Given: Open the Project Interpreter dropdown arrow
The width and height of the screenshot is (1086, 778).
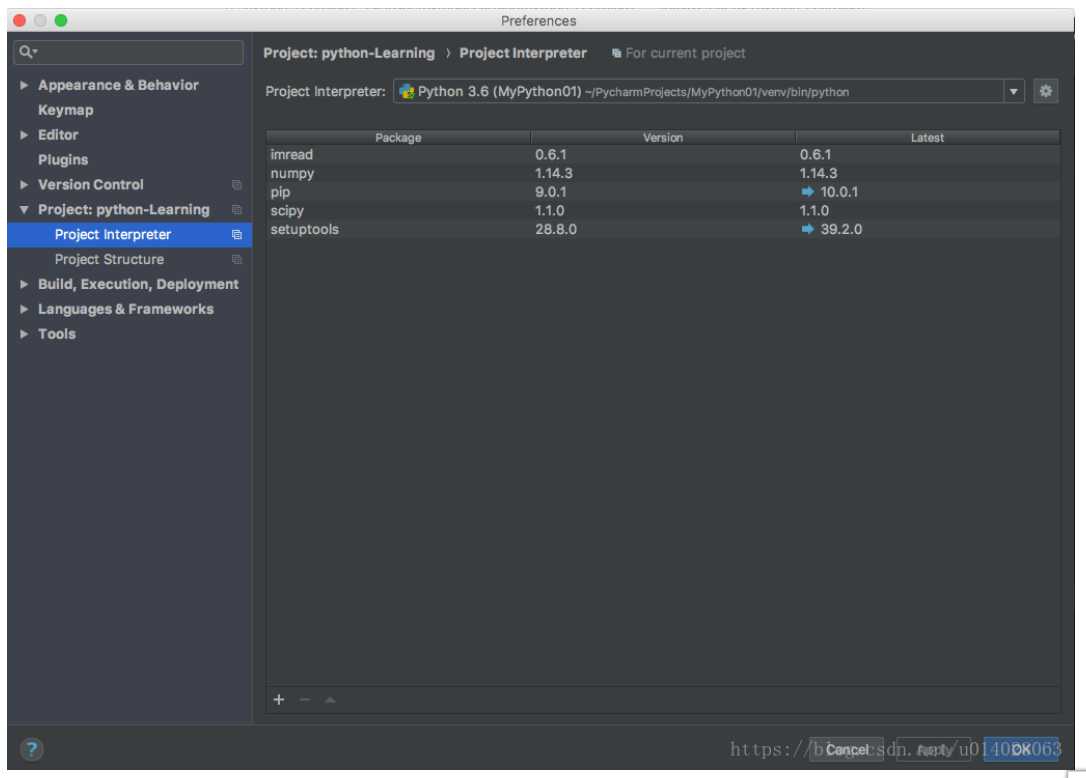Looking at the screenshot, I should pyautogui.click(x=1013, y=91).
